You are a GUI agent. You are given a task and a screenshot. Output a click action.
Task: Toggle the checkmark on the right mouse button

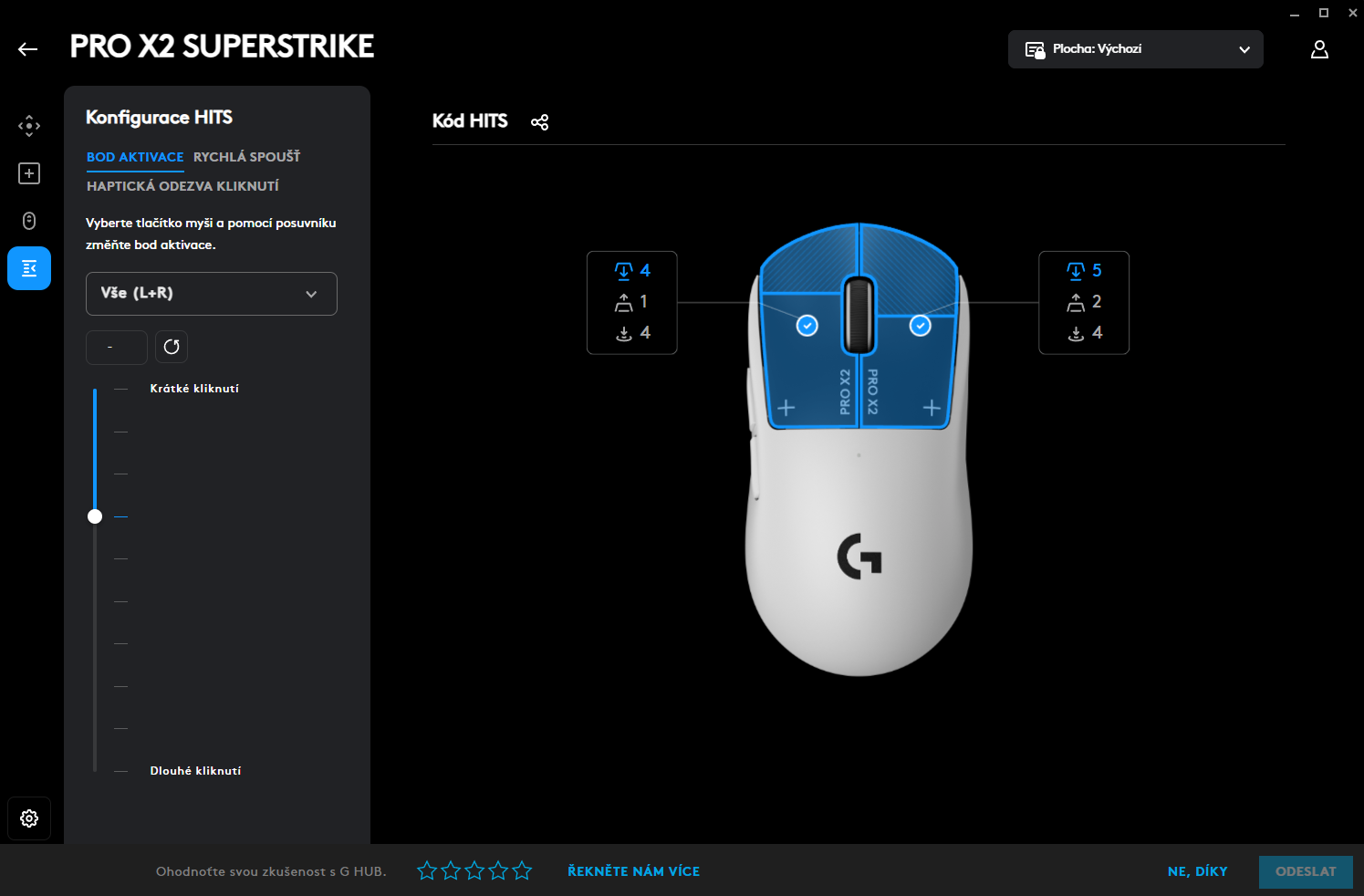[921, 325]
